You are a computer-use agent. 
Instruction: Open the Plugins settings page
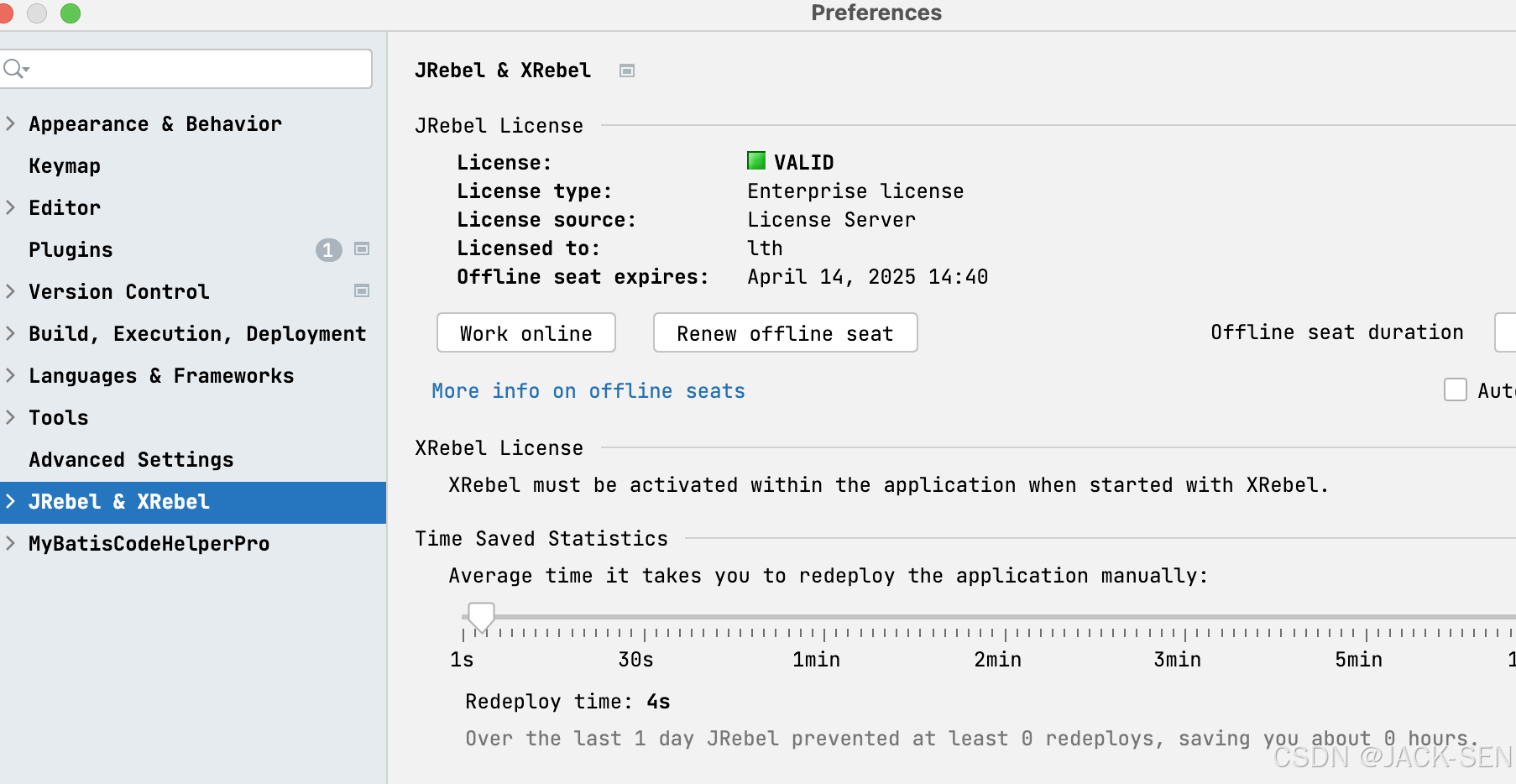tap(71, 250)
